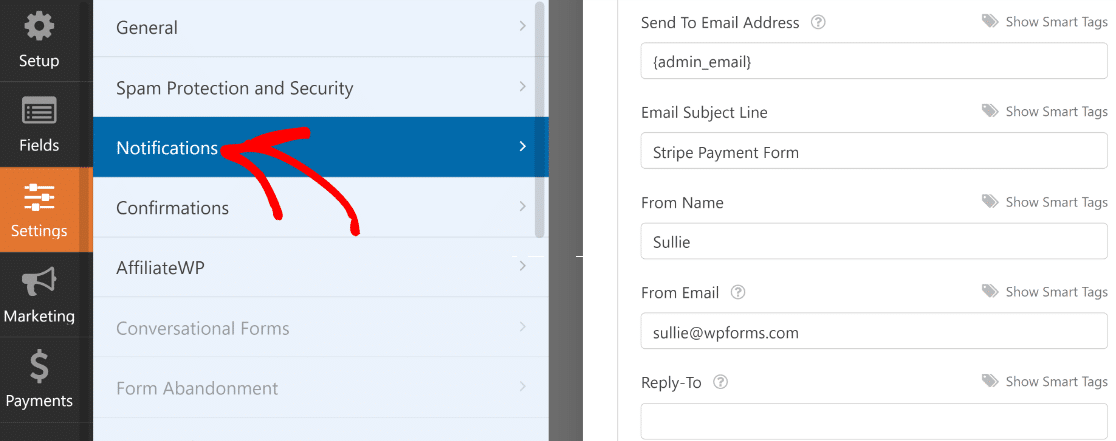Open Spam Protection and Security section
Viewport: 1116px width, 441px height.
point(321,88)
